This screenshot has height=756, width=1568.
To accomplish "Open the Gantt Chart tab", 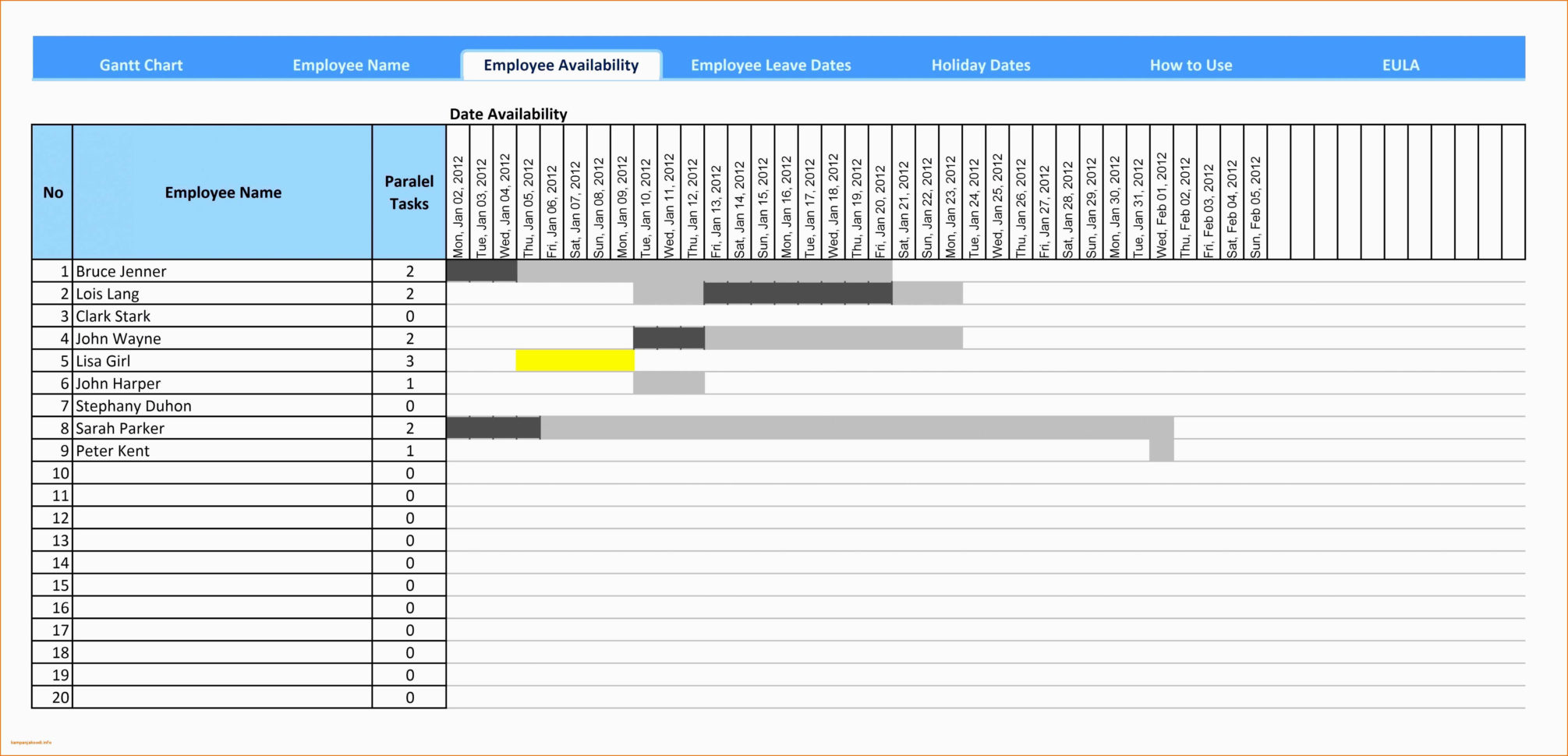I will 141,65.
